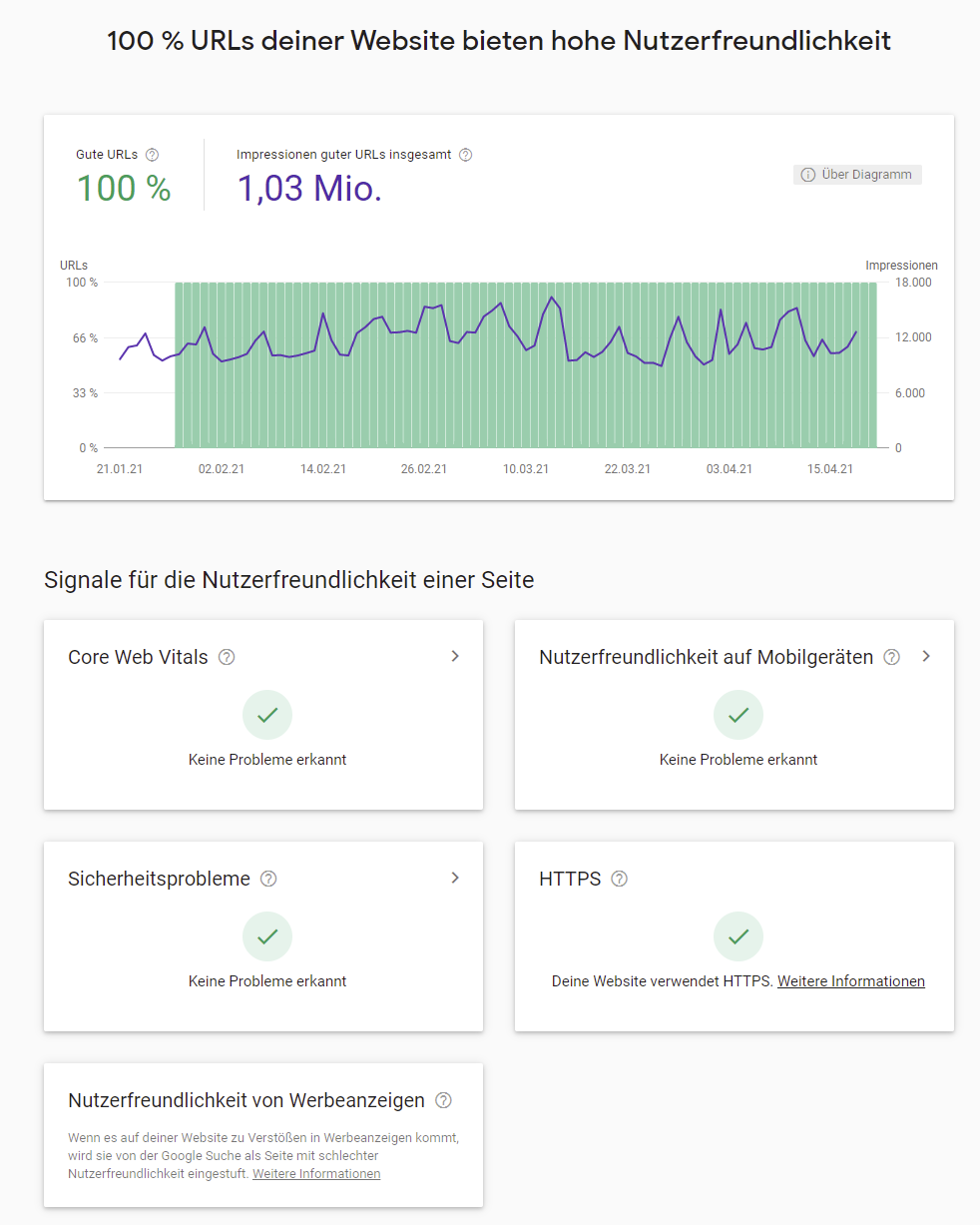Click the help icon beside Impressionen guter URLs

[465, 155]
